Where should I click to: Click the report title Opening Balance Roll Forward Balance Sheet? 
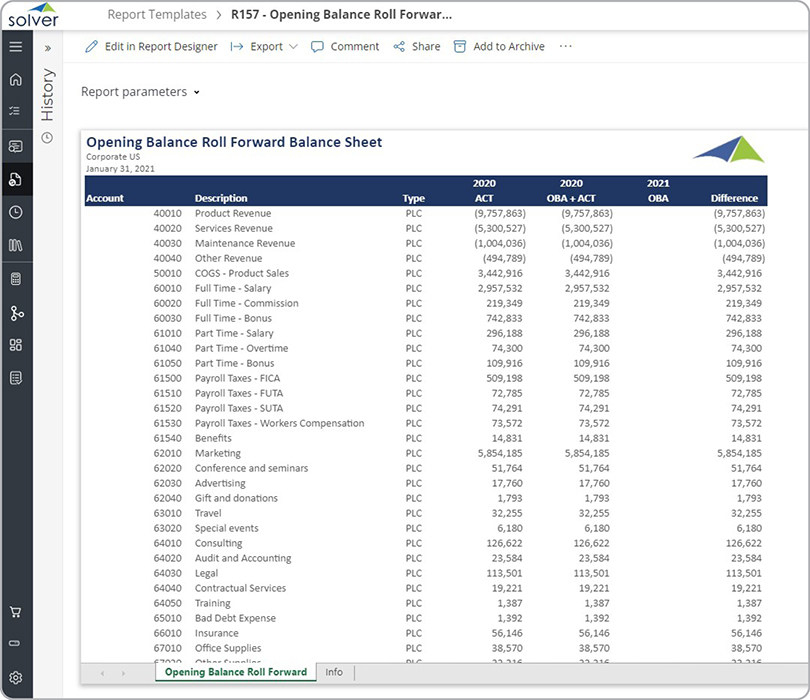pyautogui.click(x=234, y=142)
